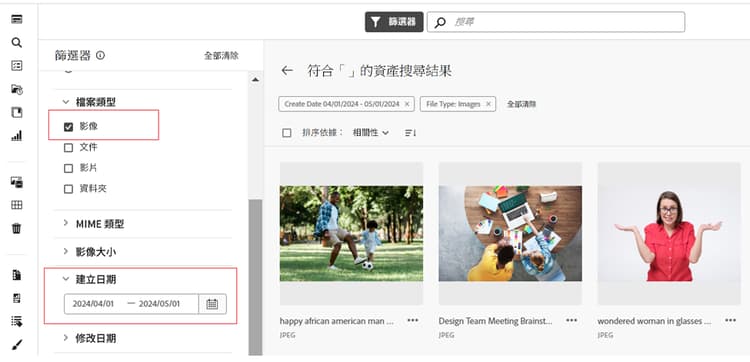Image resolution: width=750 pixels, height=362 pixels.
Task: Remove the File Type: Images chip via its X
Action: click(x=488, y=104)
